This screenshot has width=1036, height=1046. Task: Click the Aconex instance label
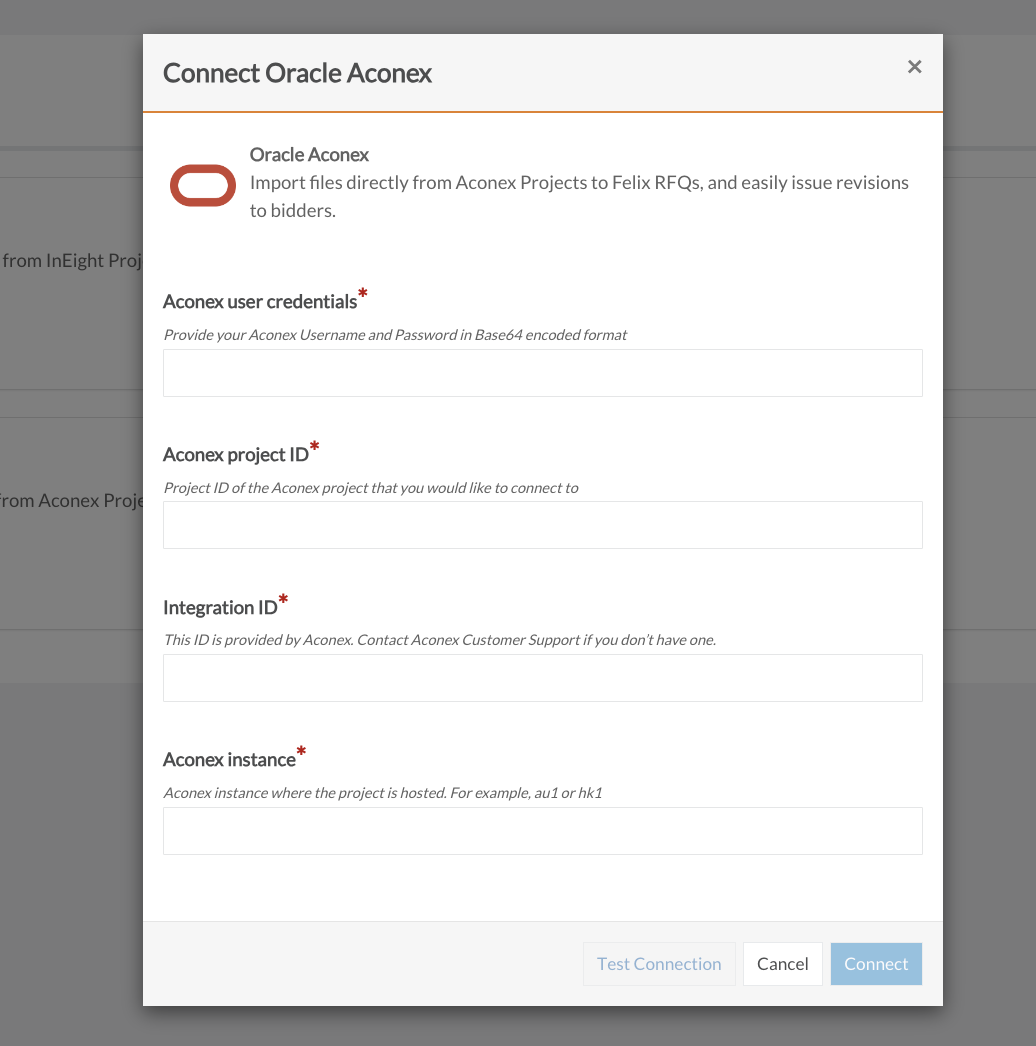228,759
